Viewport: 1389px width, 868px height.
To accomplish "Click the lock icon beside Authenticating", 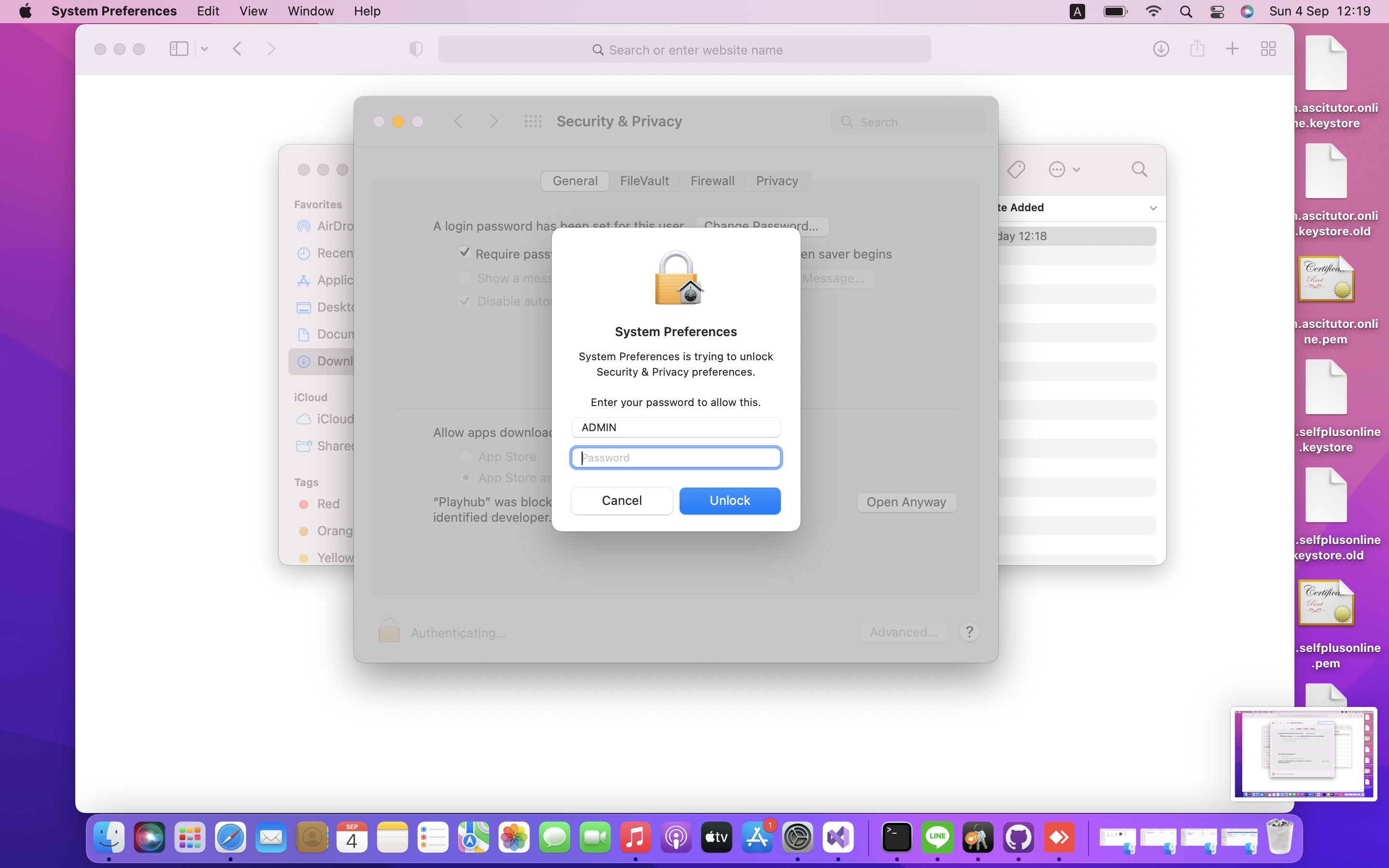I will point(389,630).
